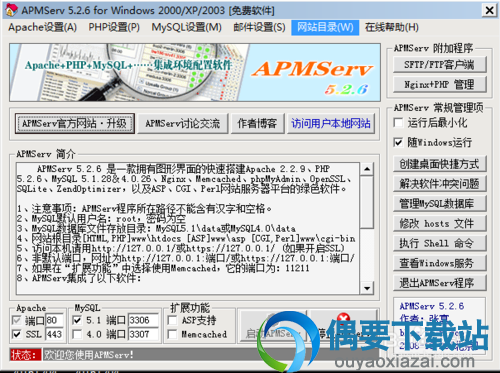
Task: Enable 运行后最小化 checkbox
Action: [398, 123]
